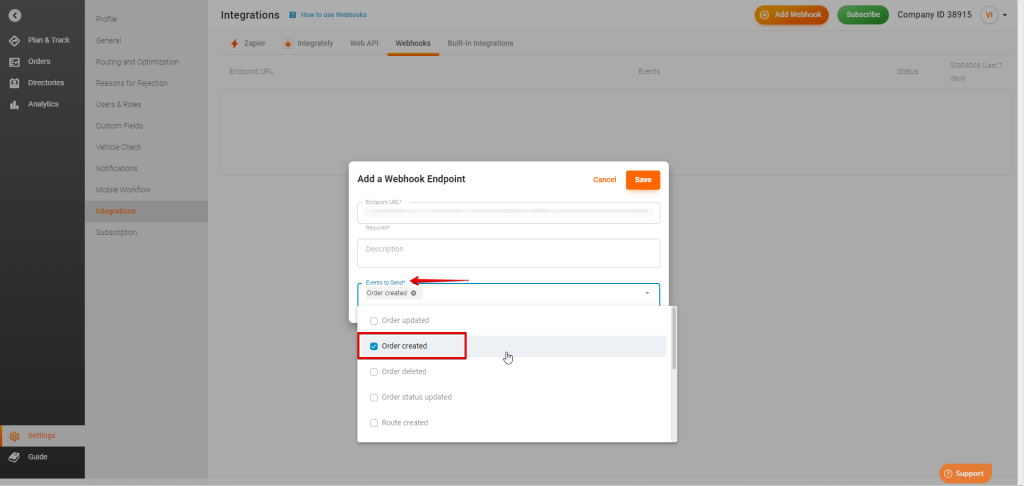Save the webhook endpoint
Viewport: 1024px width, 486px height.
click(x=642, y=180)
